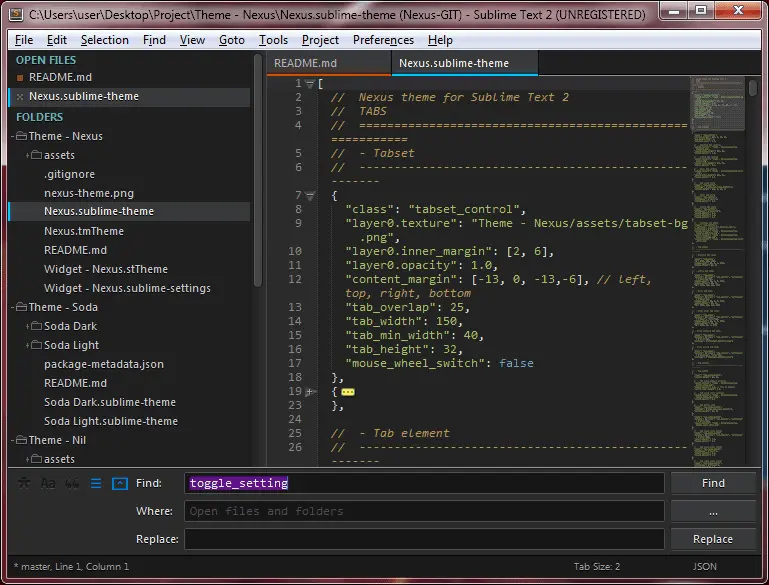The width and height of the screenshot is (769, 585).
Task: Toggle show context lines icon
Action: pos(96,483)
